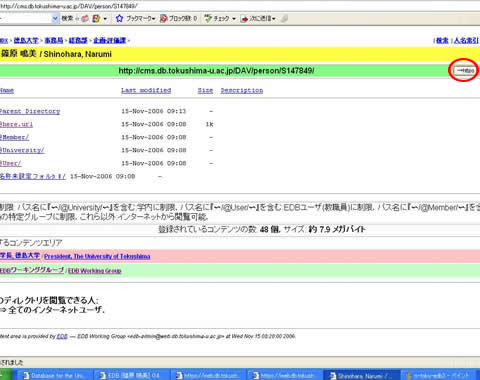Click the toolbar 検索 search button
Image resolution: width=480 pixels, height=380 pixels.
coord(67,18)
